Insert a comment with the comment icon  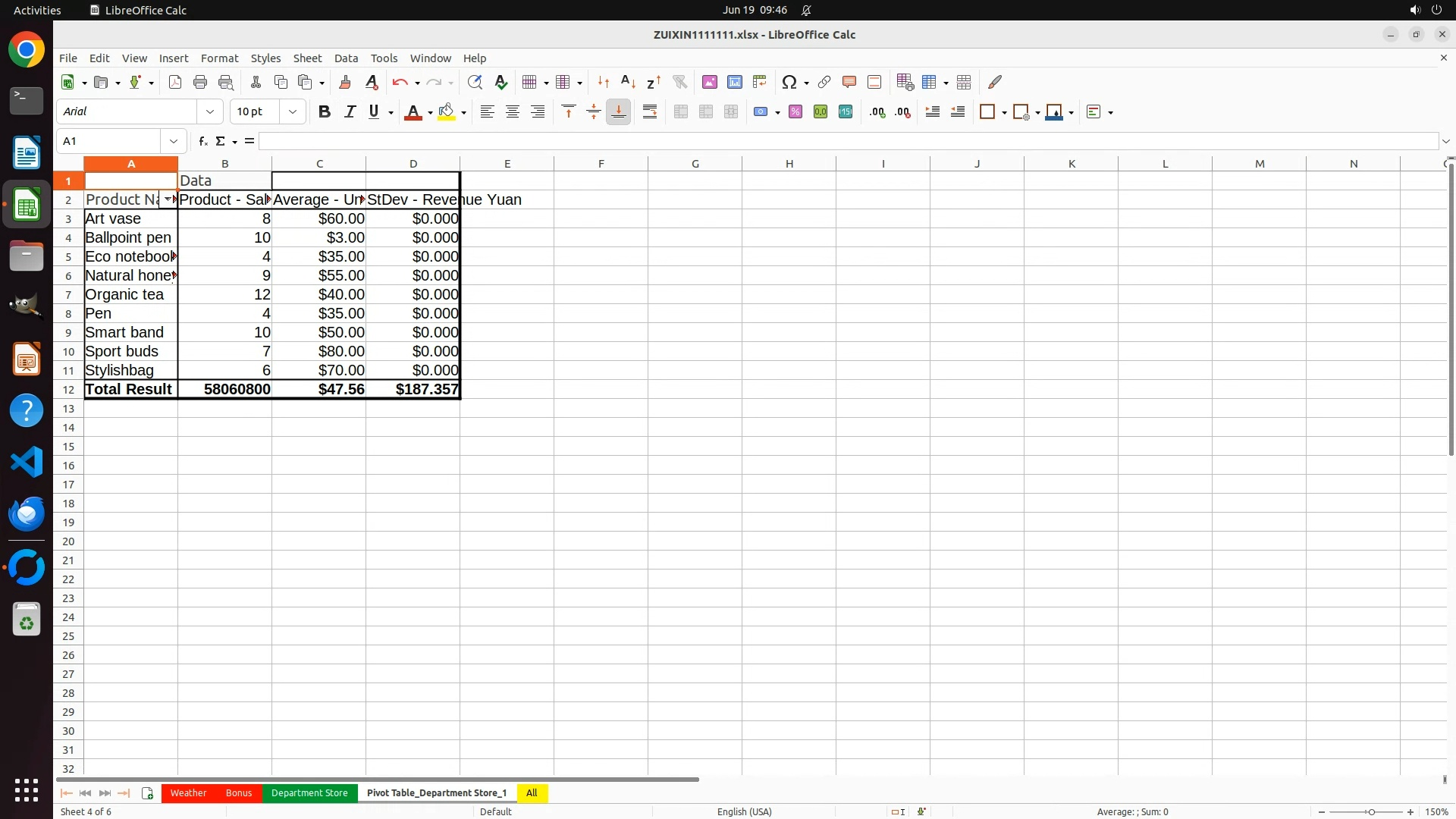(x=849, y=83)
